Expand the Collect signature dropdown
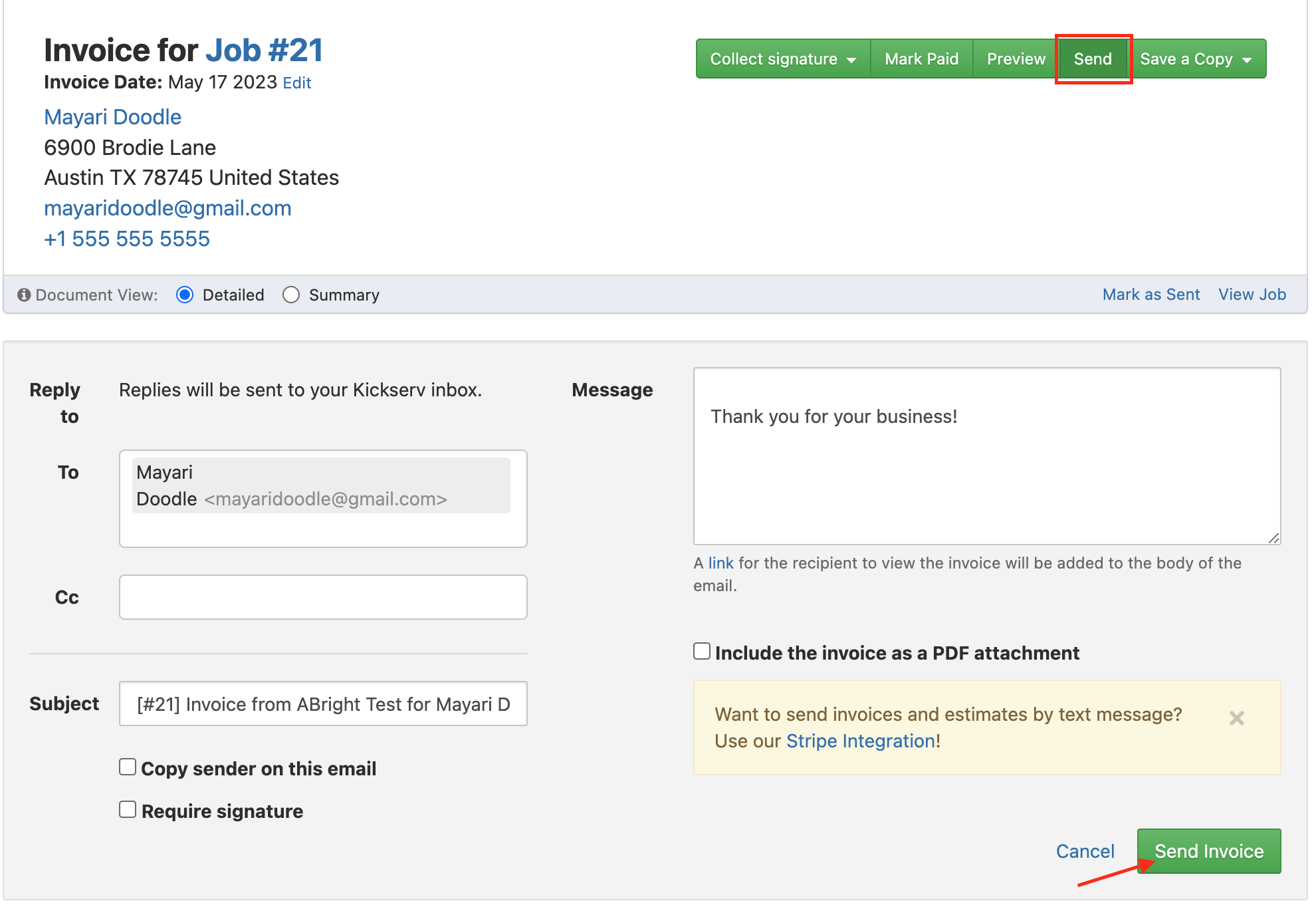This screenshot has width=1316, height=911. [x=783, y=59]
